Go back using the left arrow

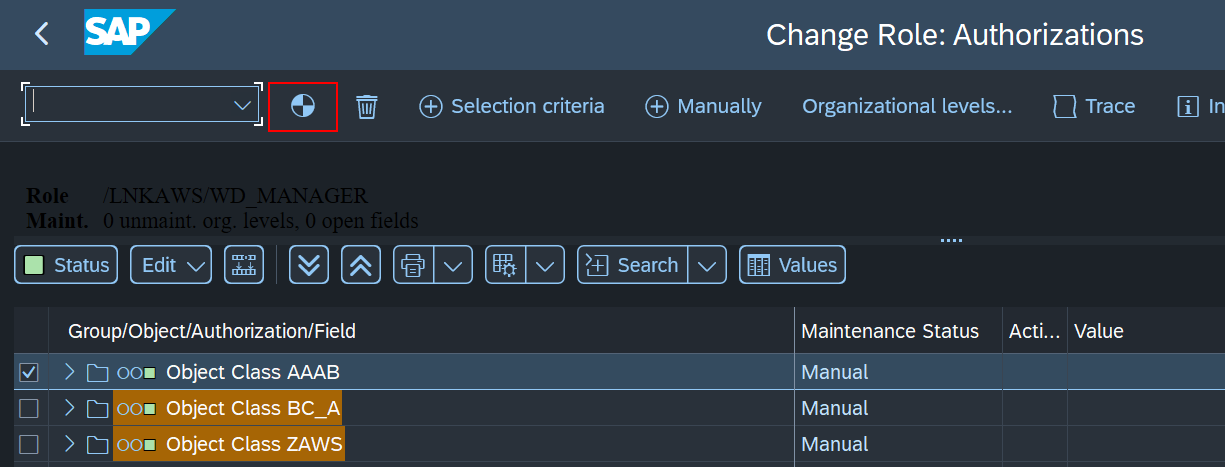coord(41,34)
